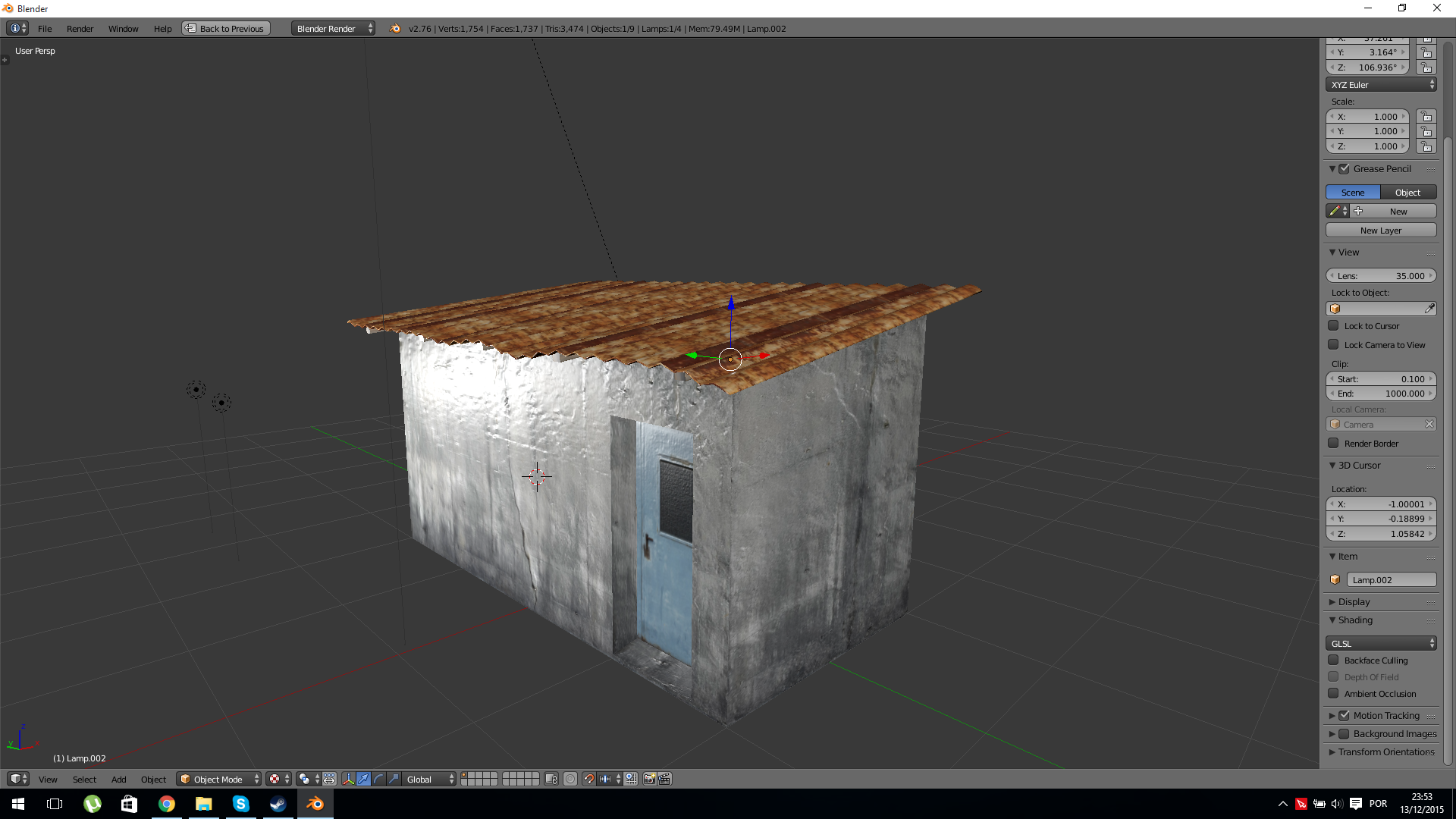Open the File menu
This screenshot has width=1456, height=819.
(45, 29)
